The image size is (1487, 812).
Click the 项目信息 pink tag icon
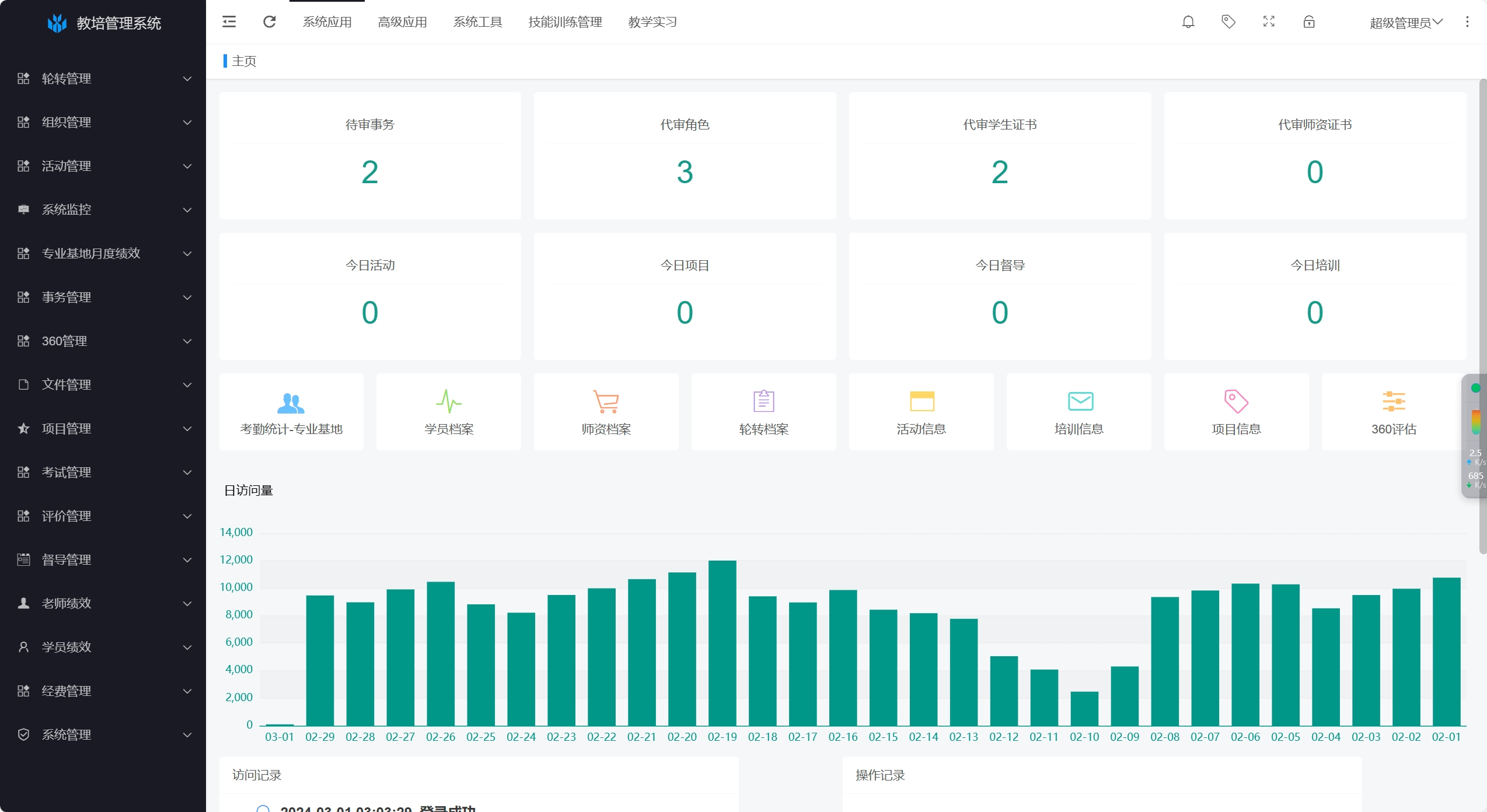[1236, 401]
